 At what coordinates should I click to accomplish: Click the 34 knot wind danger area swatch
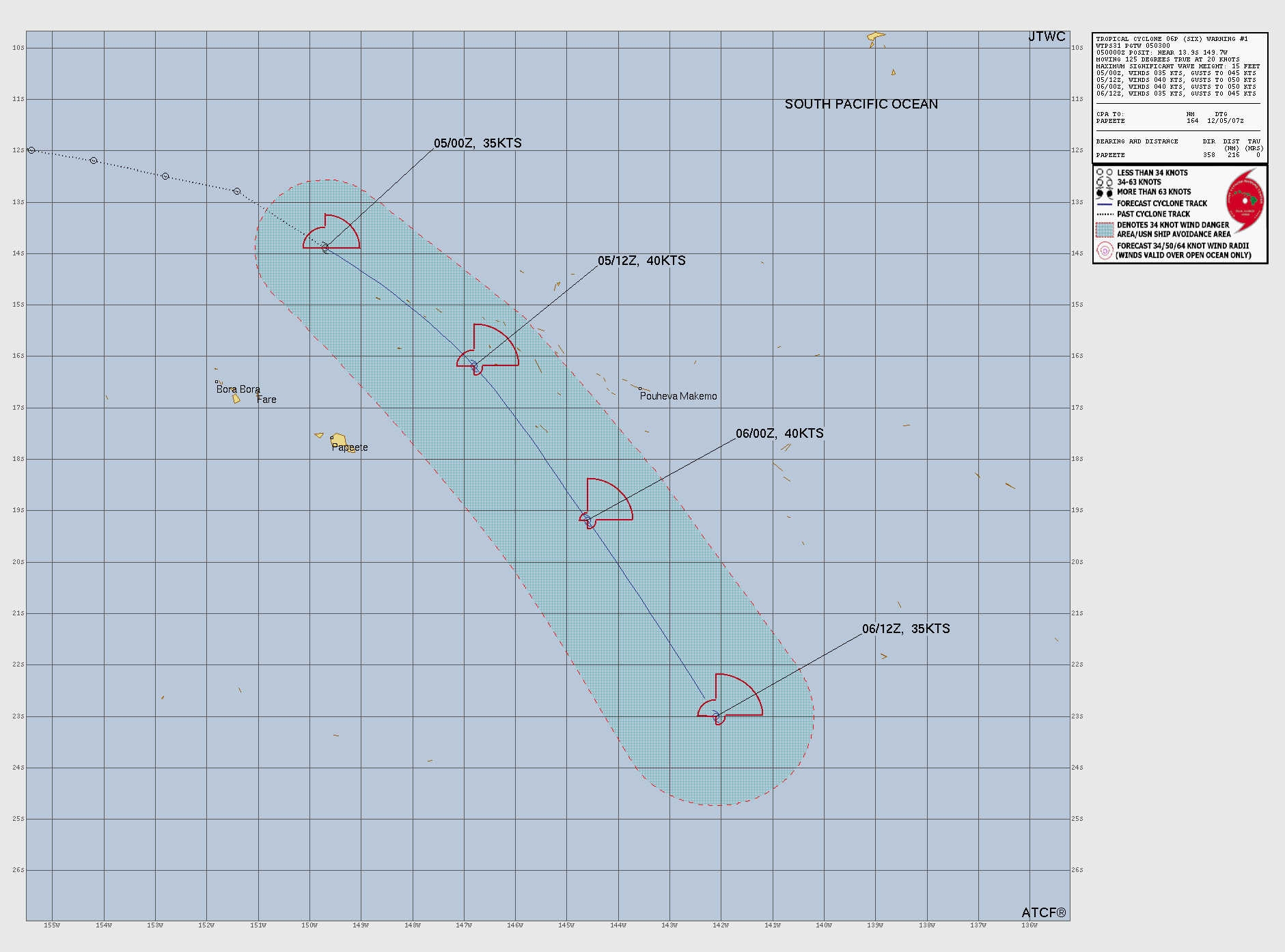click(x=1104, y=229)
